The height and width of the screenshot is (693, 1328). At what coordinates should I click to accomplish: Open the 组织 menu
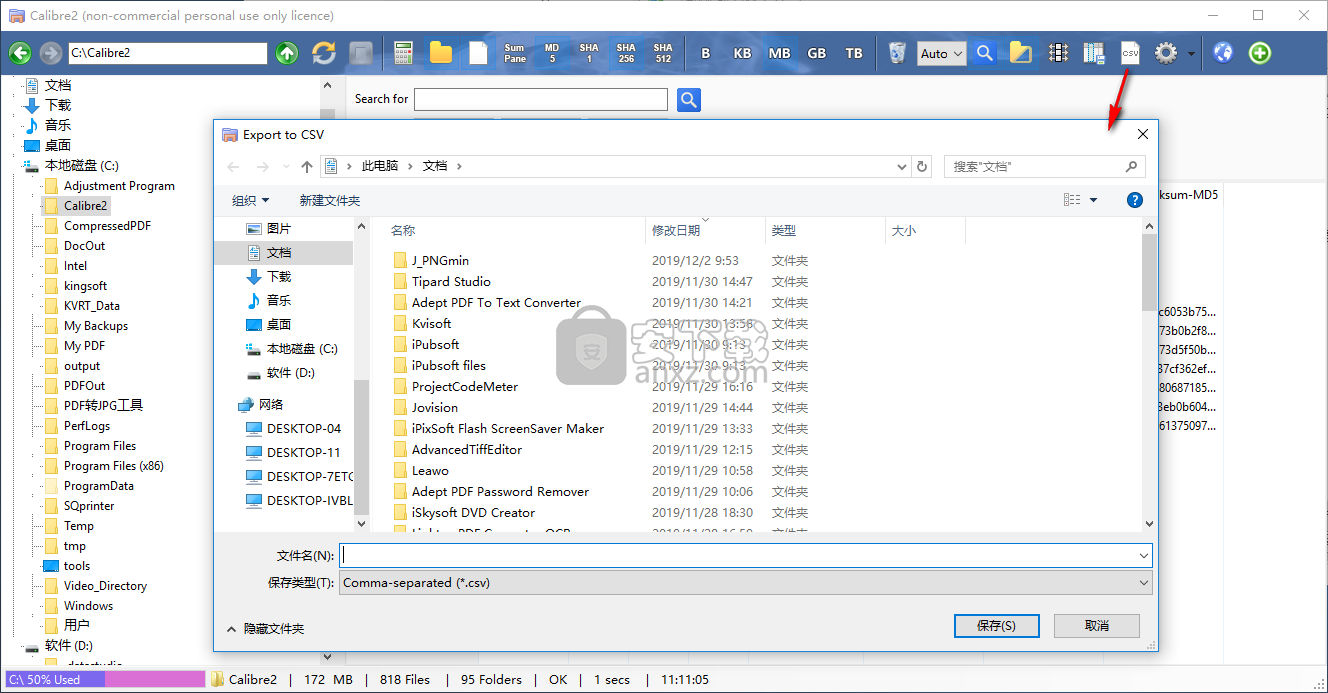[250, 200]
